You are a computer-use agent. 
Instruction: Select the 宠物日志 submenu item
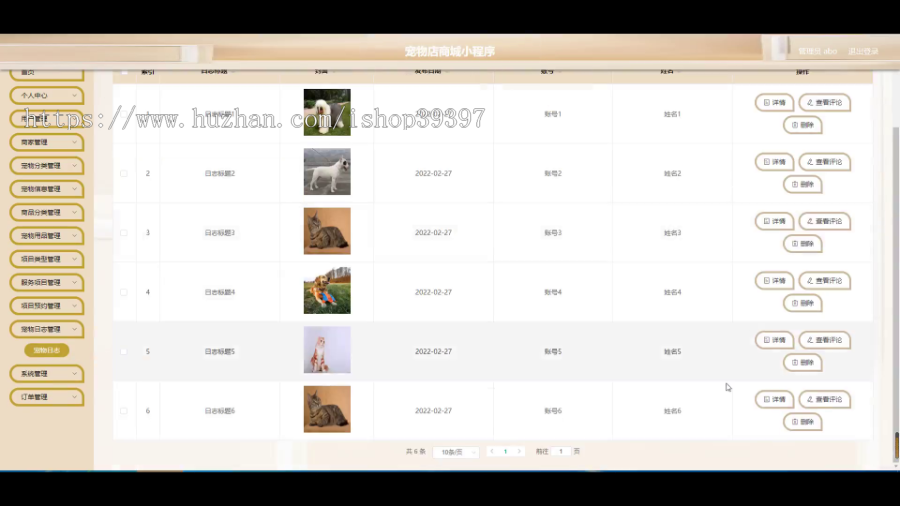[46, 350]
